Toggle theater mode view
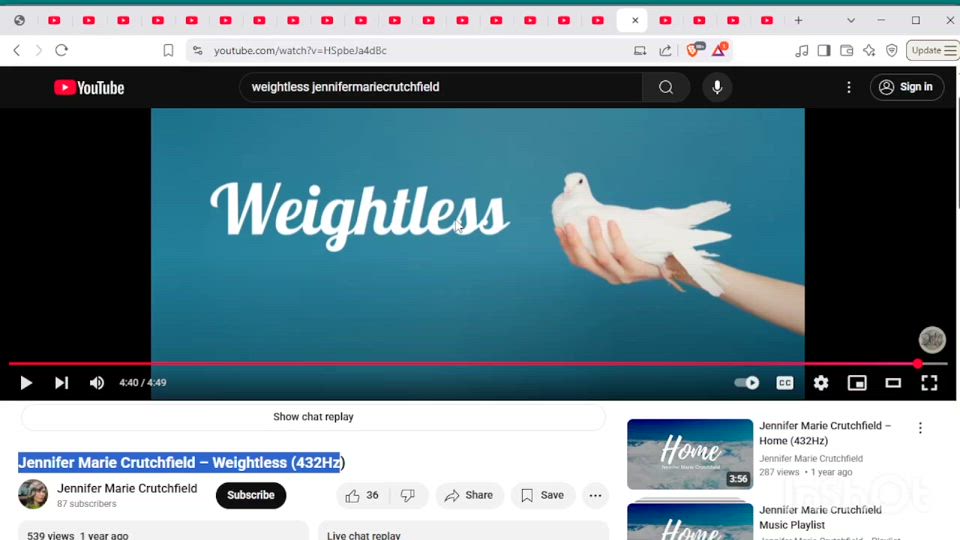960x540 pixels. 893,383
